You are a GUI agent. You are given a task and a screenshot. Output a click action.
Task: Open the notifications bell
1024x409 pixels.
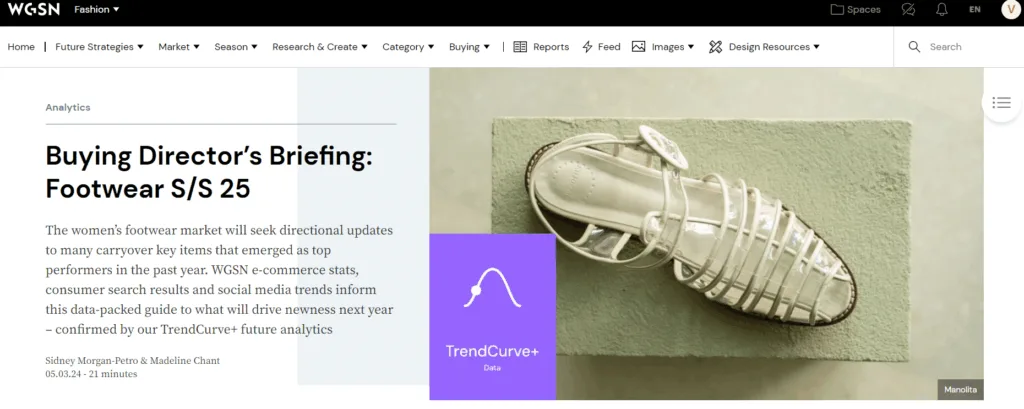942,10
